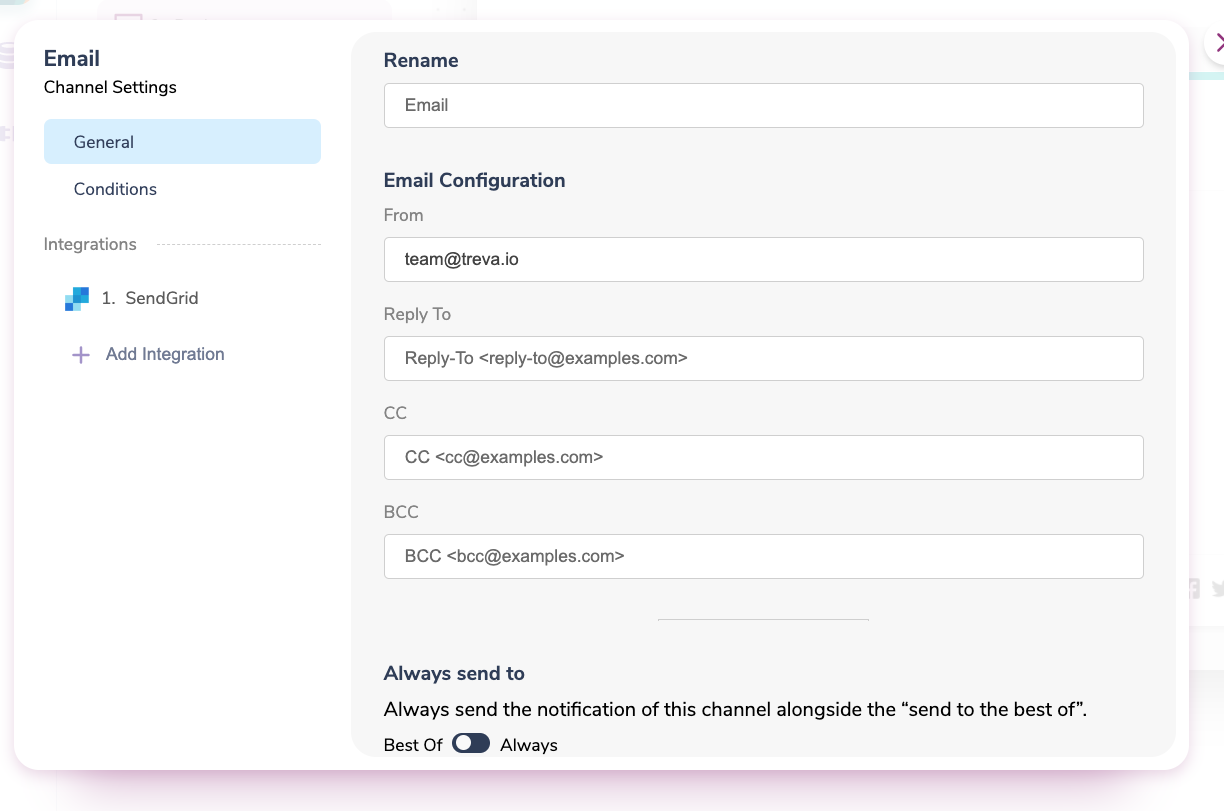Image resolution: width=1224 pixels, height=811 pixels.
Task: Select the From field showing team@treva.io
Action: click(763, 259)
